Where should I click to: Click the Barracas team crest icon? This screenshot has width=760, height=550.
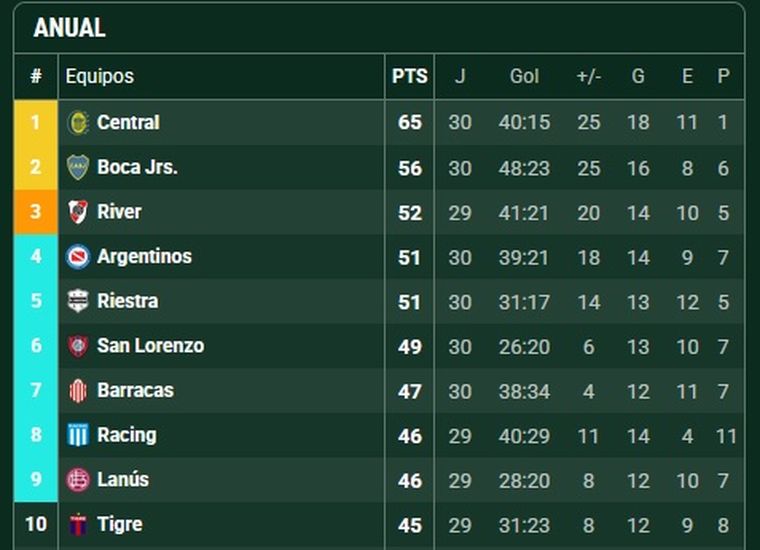[x=78, y=391]
